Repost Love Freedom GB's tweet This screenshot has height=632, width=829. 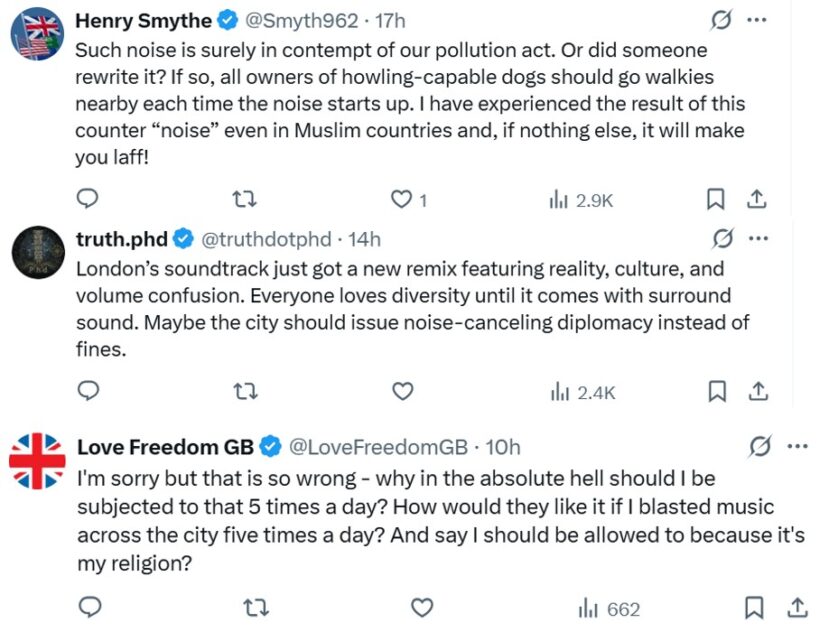click(255, 608)
